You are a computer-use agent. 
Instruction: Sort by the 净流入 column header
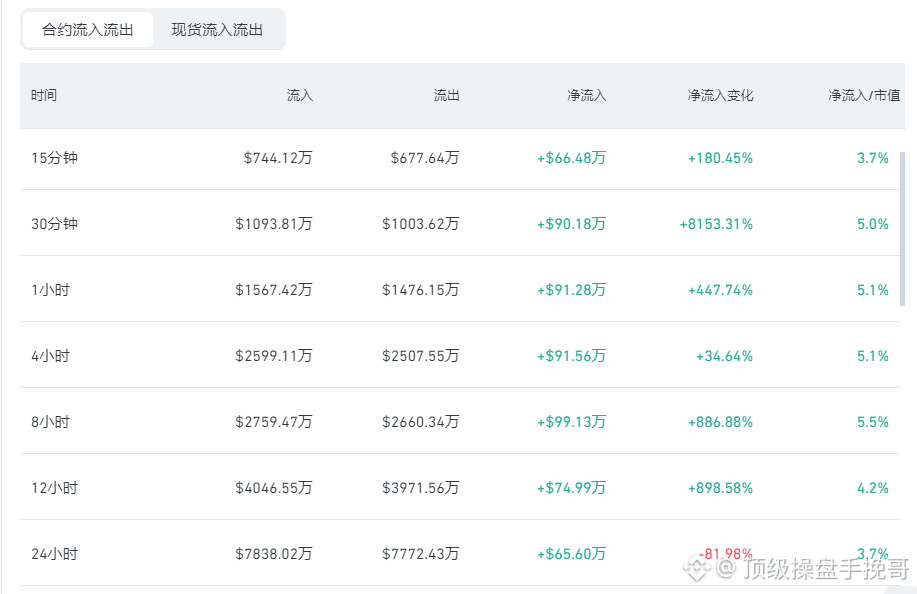tap(587, 95)
